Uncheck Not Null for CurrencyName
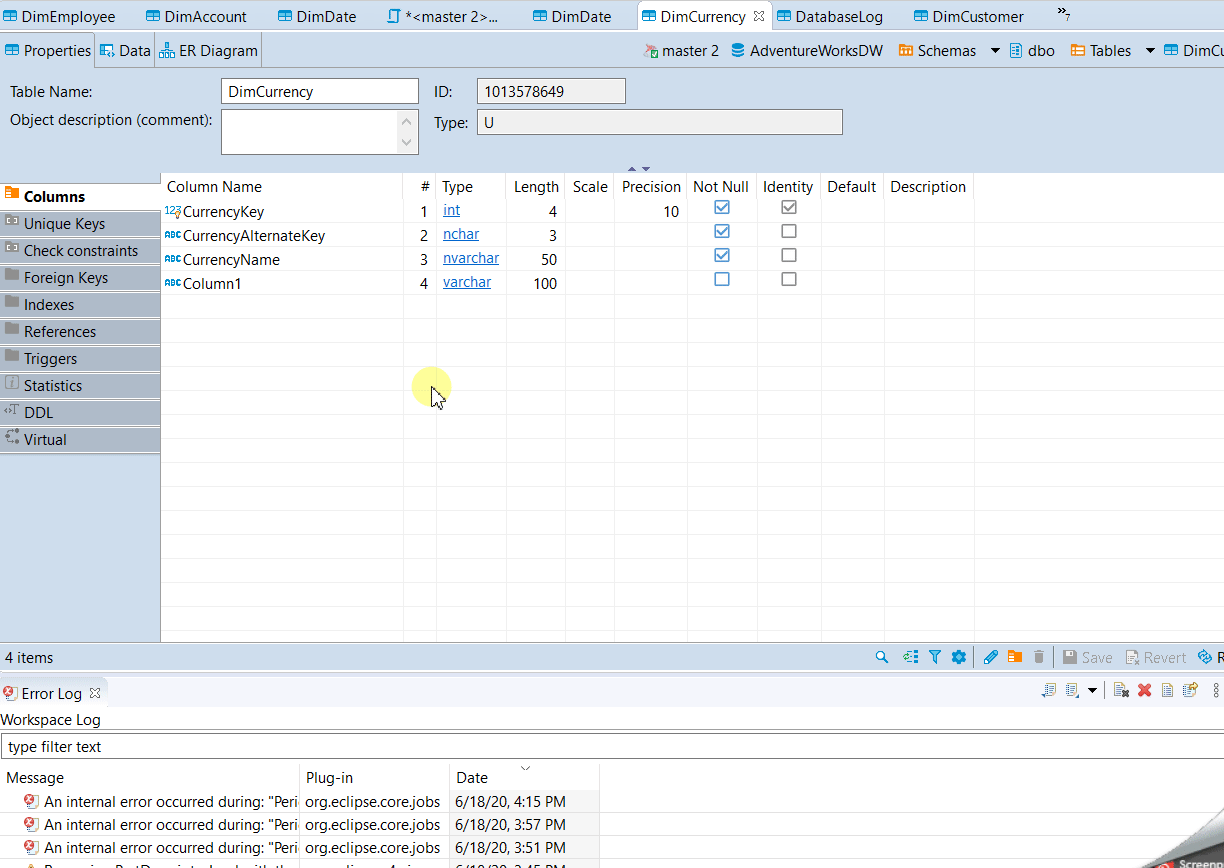The image size is (1224, 868). click(721, 255)
